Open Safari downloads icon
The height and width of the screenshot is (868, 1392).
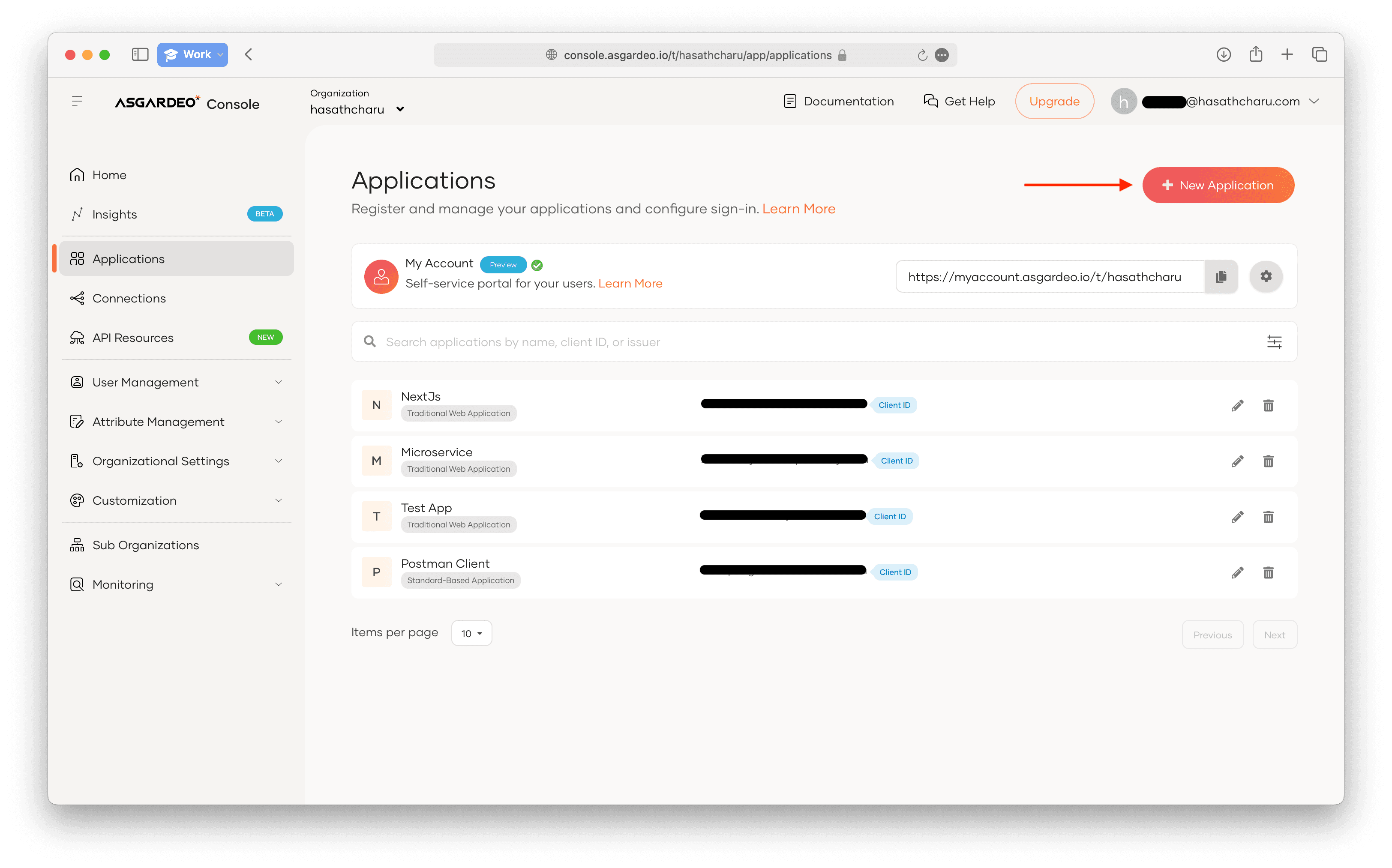pyautogui.click(x=1223, y=54)
